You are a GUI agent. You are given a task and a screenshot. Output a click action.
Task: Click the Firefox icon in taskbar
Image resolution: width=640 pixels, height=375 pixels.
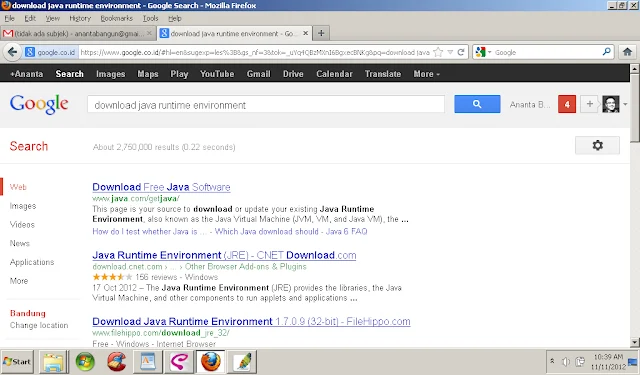[x=211, y=362]
